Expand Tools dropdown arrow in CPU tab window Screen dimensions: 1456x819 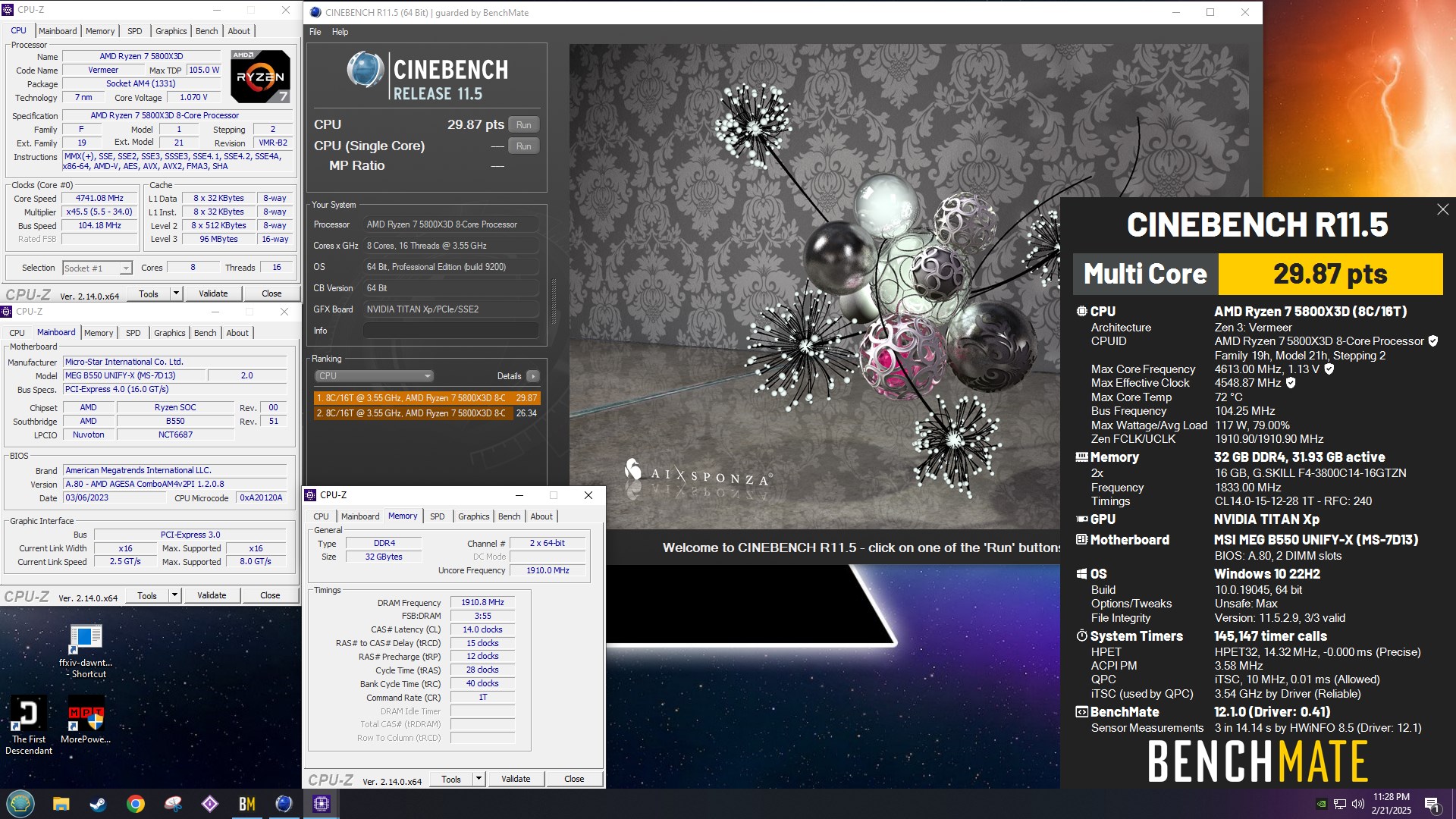176,293
